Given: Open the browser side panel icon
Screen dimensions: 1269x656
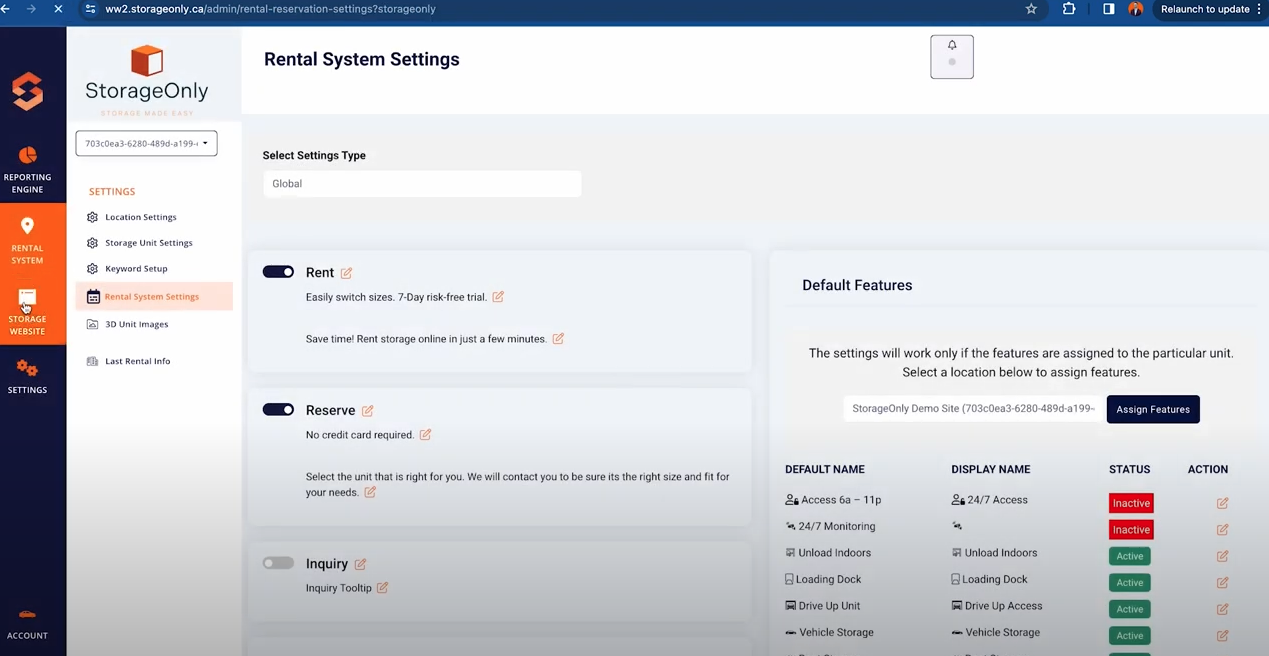Looking at the screenshot, I should coord(1108,9).
